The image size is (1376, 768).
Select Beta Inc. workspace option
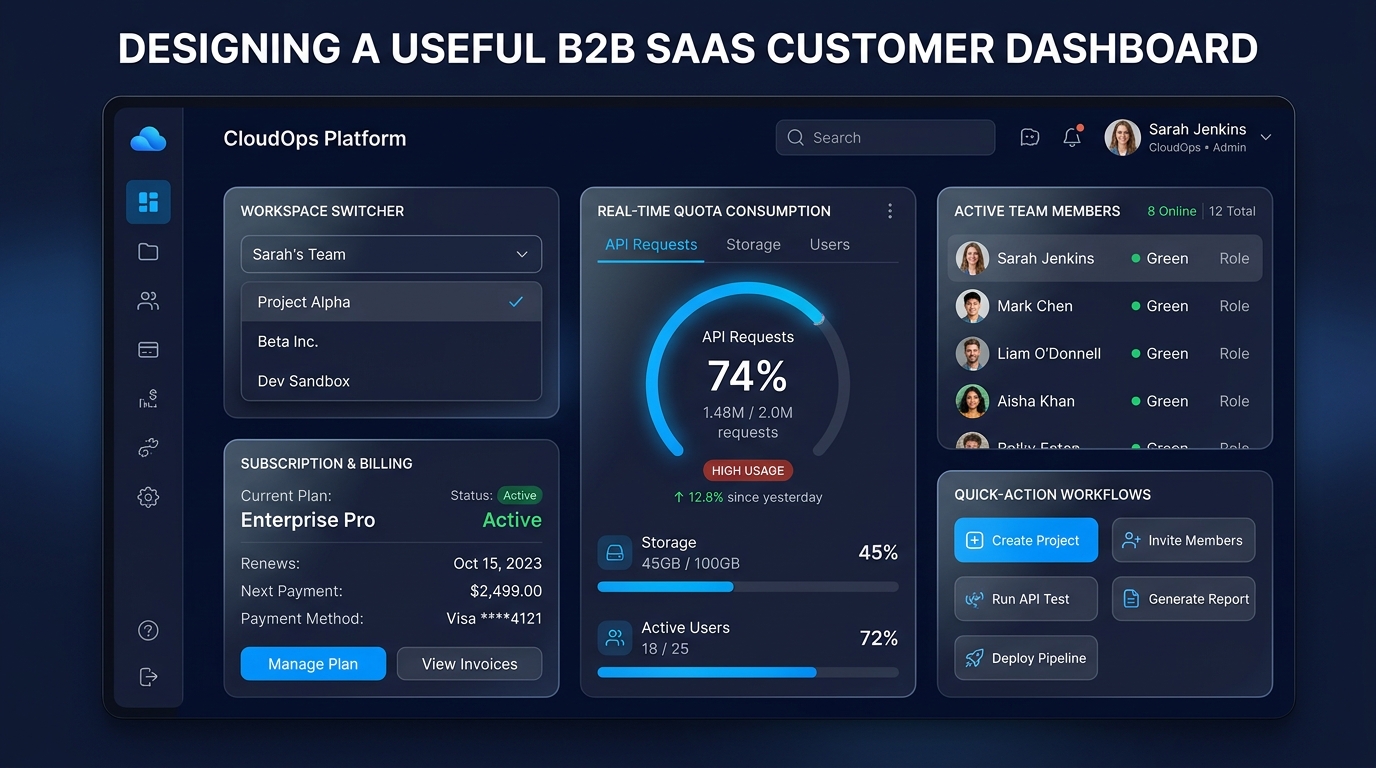tap(391, 341)
